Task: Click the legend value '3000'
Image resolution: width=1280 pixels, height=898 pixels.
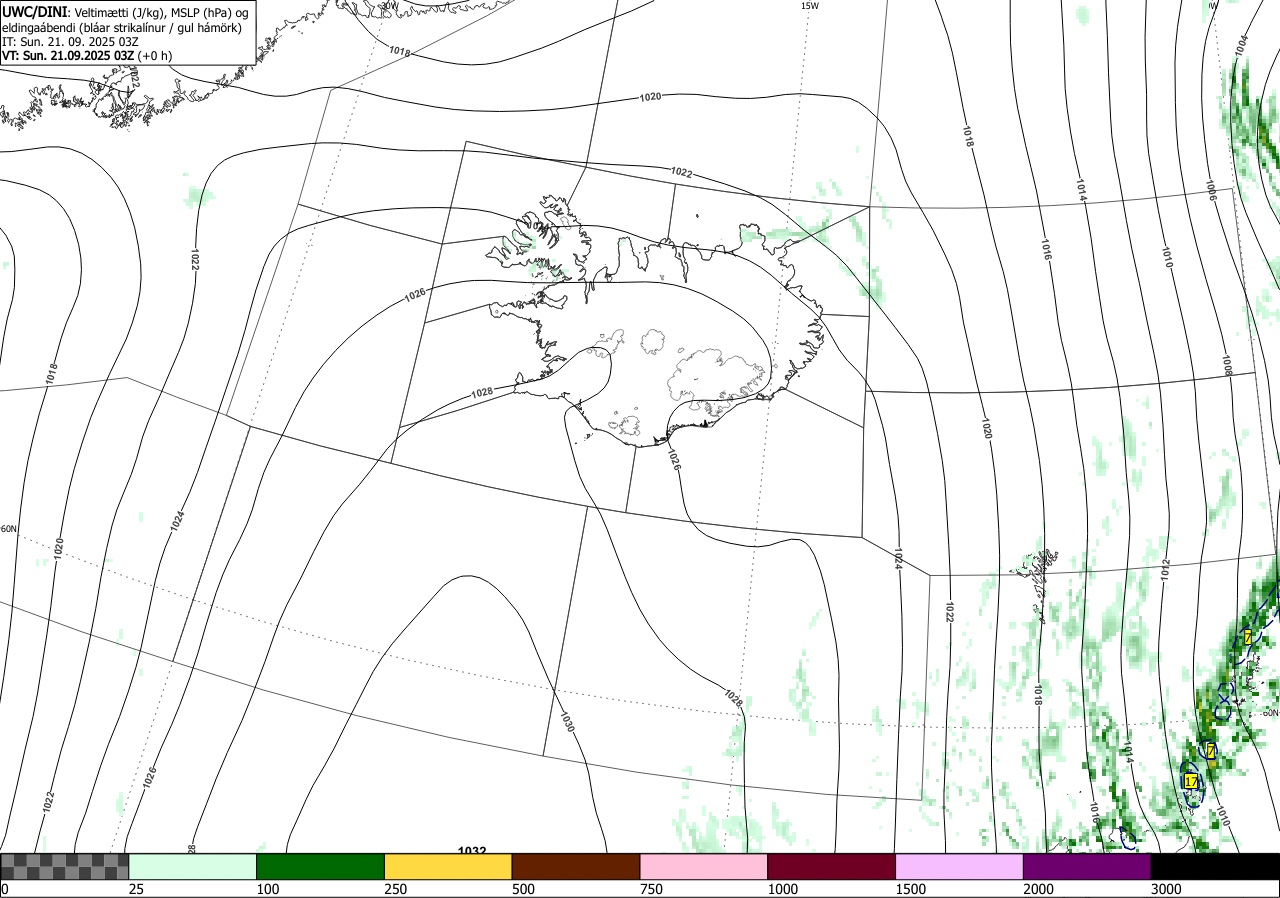Action: tap(1167, 889)
